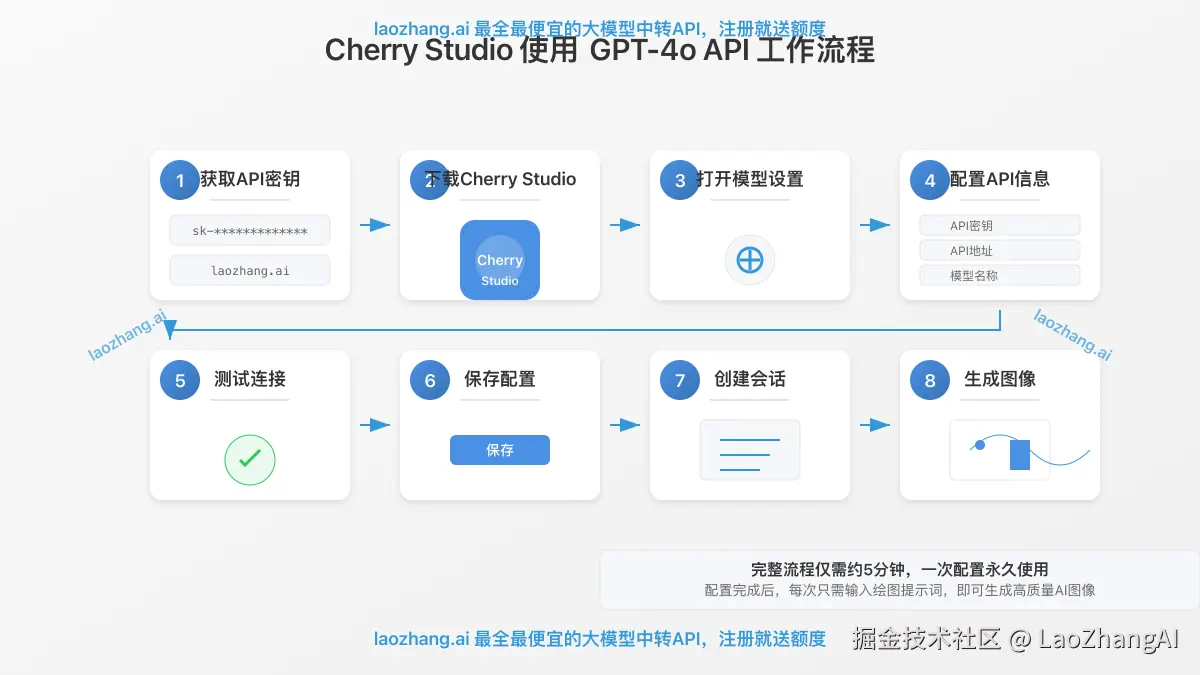
Task: Click the step 6 numbered circle
Action: (429, 380)
